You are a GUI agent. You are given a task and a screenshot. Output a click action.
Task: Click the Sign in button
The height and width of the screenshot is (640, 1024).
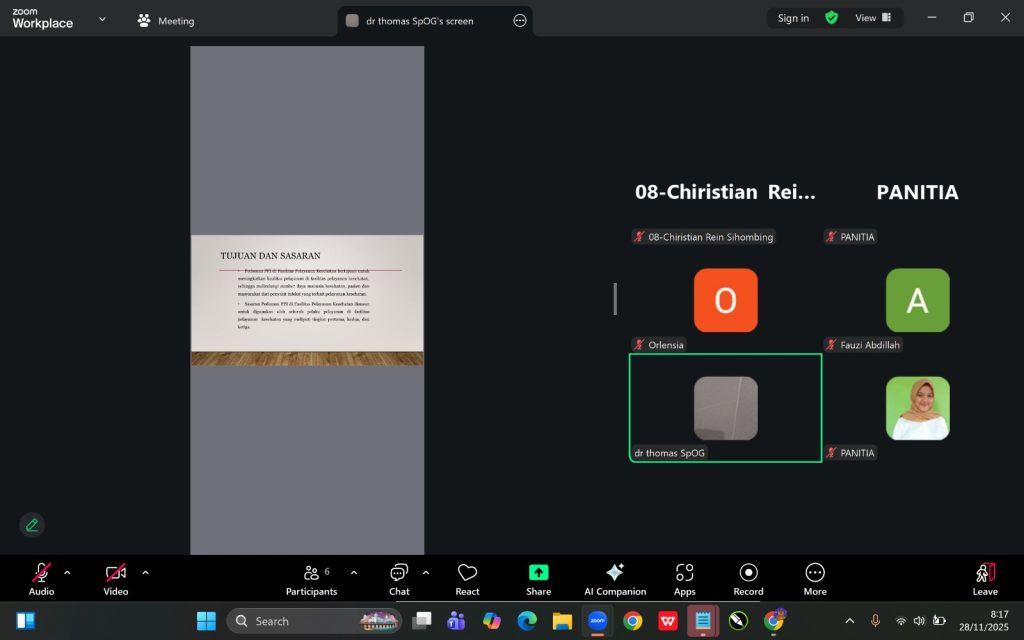(x=793, y=18)
